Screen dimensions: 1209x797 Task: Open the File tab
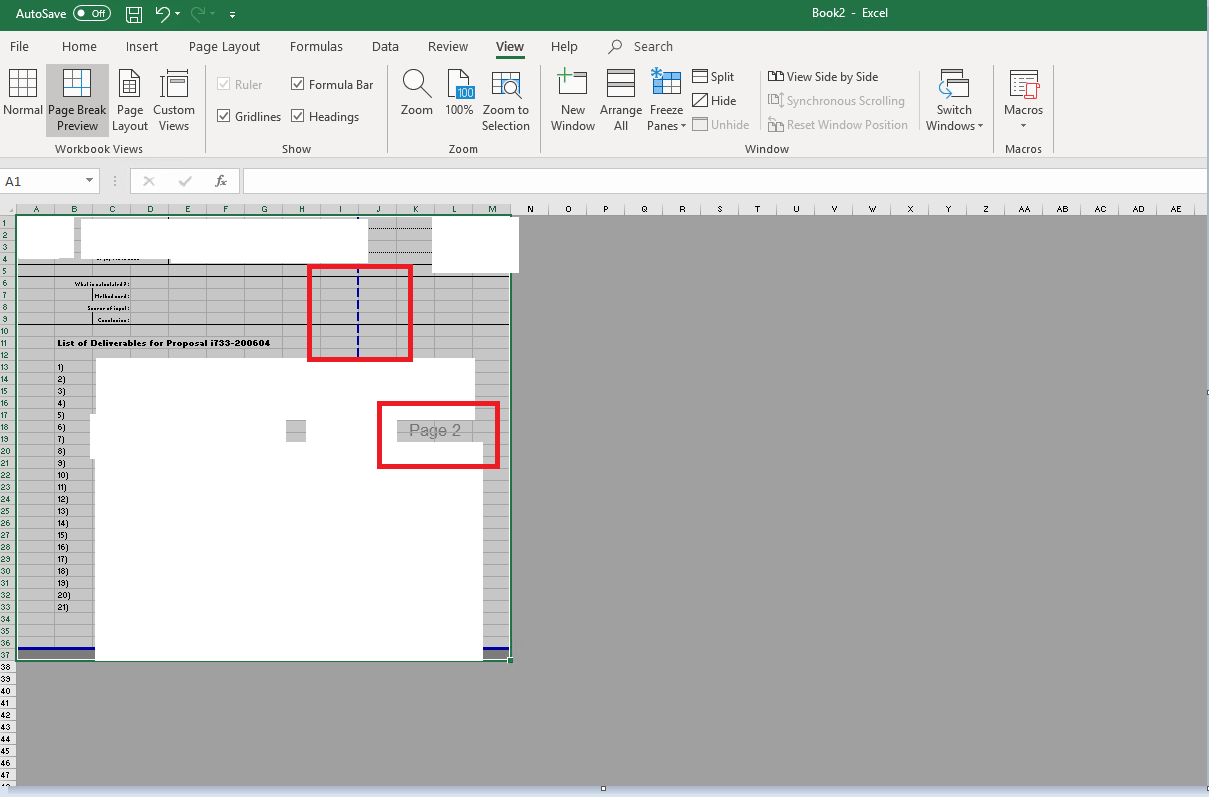(20, 47)
